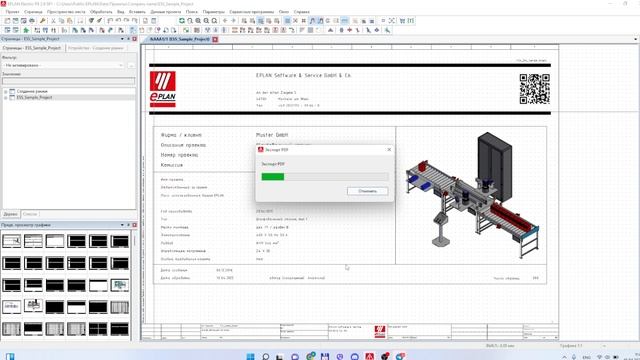Click the 3D machine image on the title page
This screenshot has width=640, height=360.
(472, 195)
